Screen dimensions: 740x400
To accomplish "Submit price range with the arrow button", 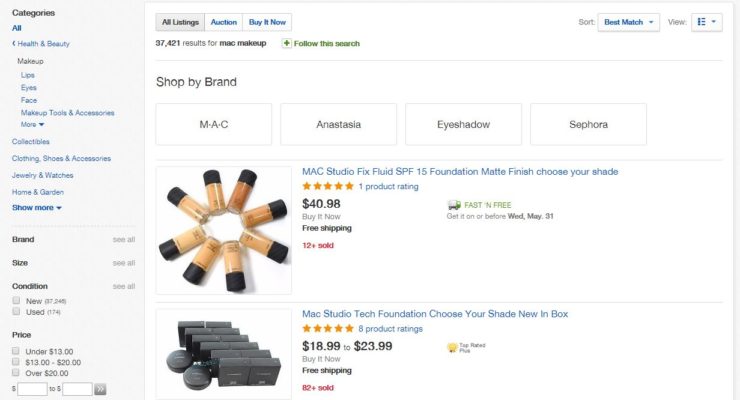I will (100, 388).
